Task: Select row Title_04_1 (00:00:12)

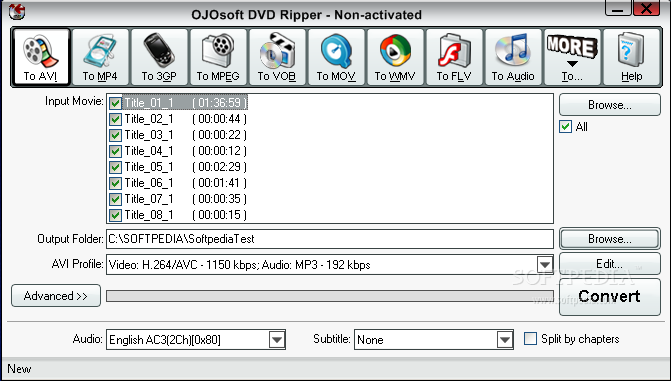Action: 185,151
